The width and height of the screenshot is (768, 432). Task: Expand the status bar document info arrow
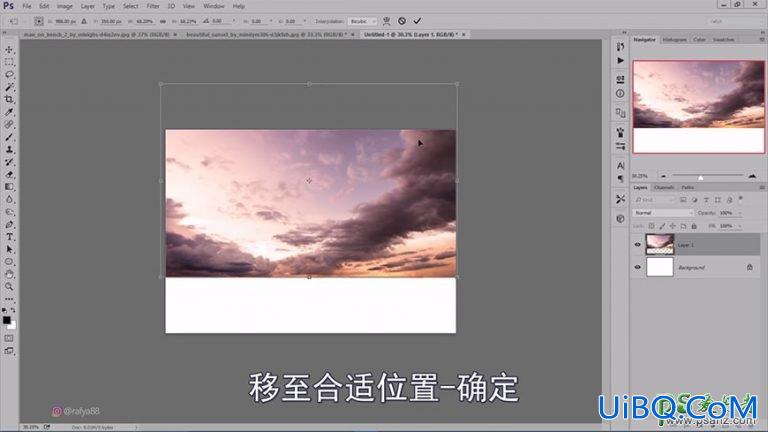(x=136, y=427)
